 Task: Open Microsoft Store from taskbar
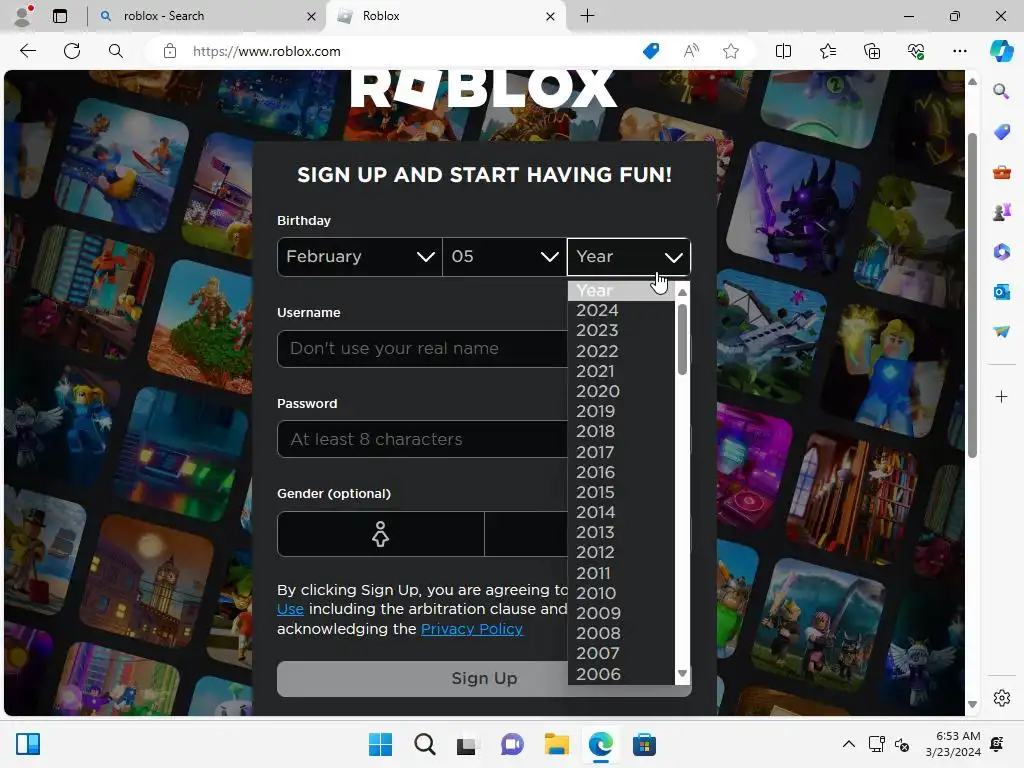tap(644, 744)
